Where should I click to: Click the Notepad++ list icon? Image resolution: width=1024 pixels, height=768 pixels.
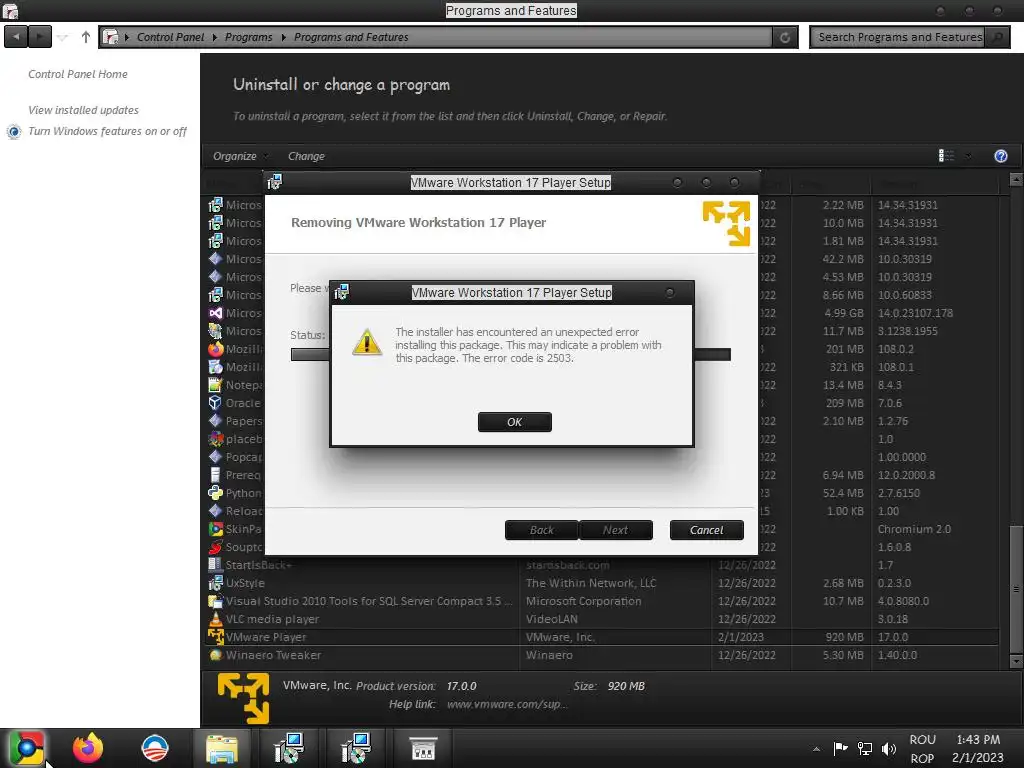(216, 385)
